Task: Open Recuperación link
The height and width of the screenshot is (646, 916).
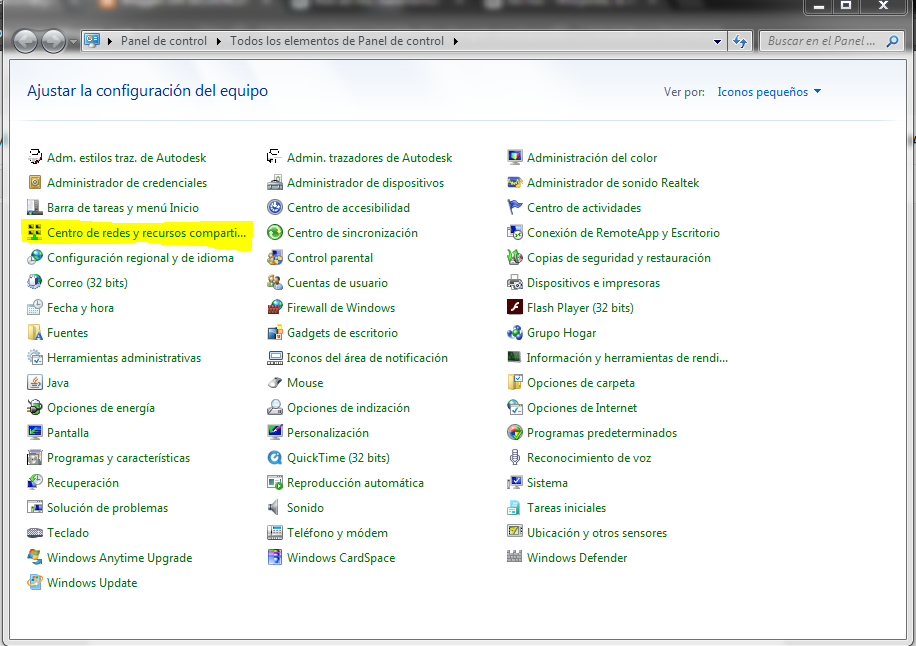Action: point(83,483)
